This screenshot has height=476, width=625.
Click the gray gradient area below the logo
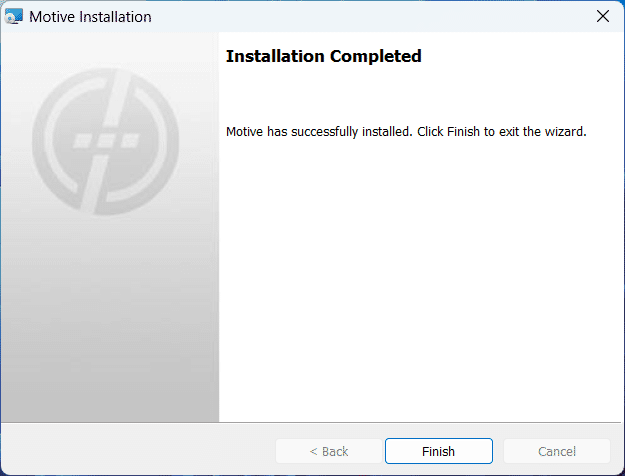click(109, 319)
